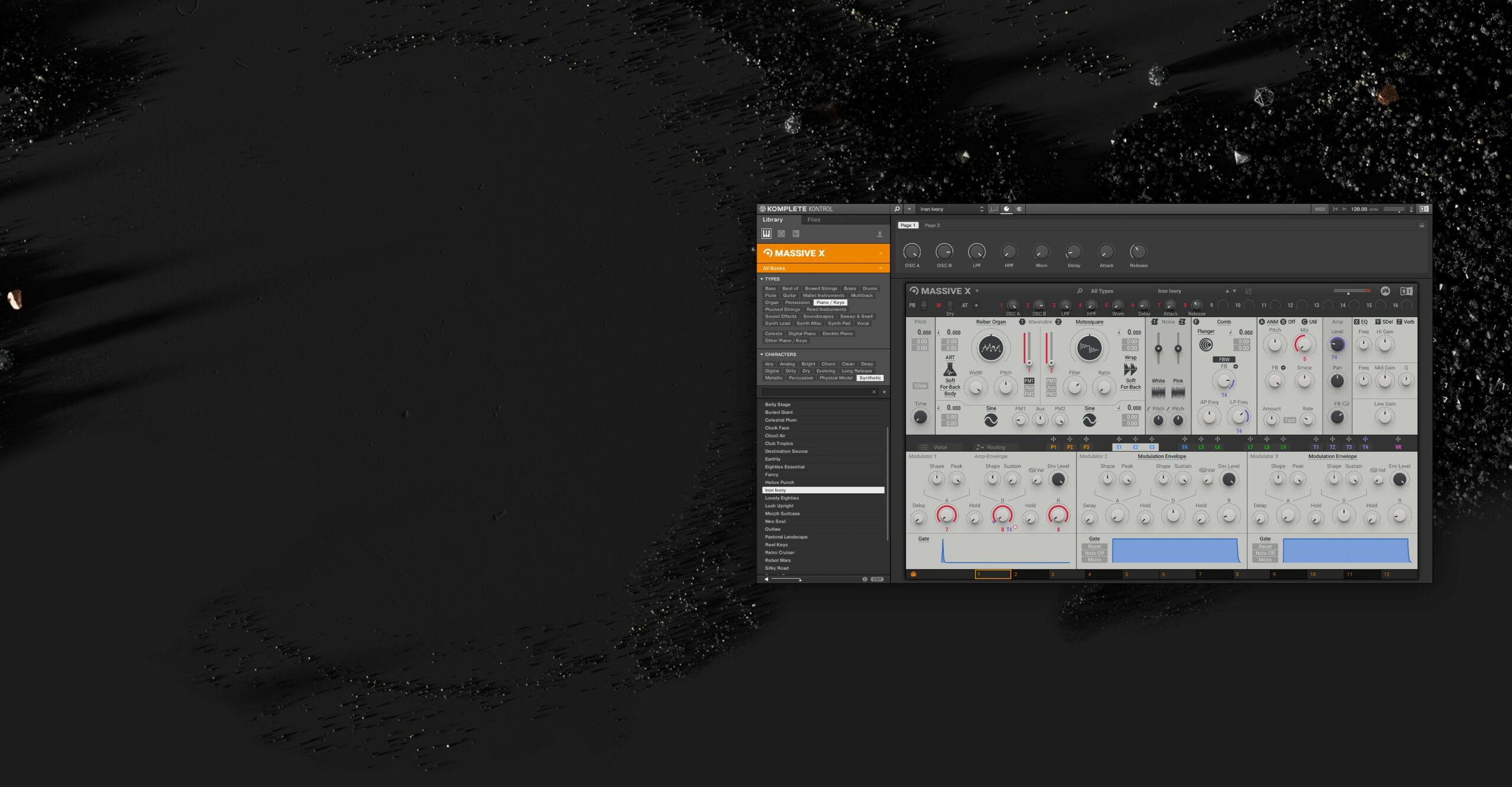Toggle the Fast button near Rate knob

(1289, 420)
